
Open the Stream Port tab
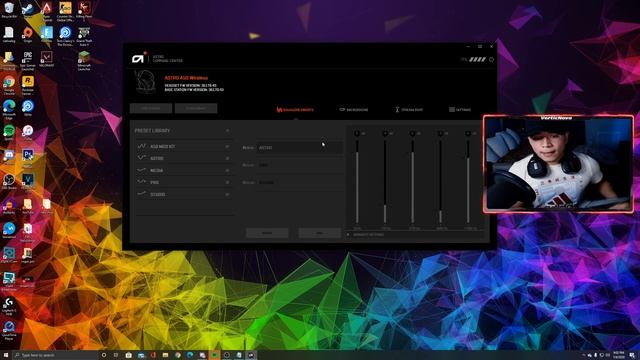409,110
